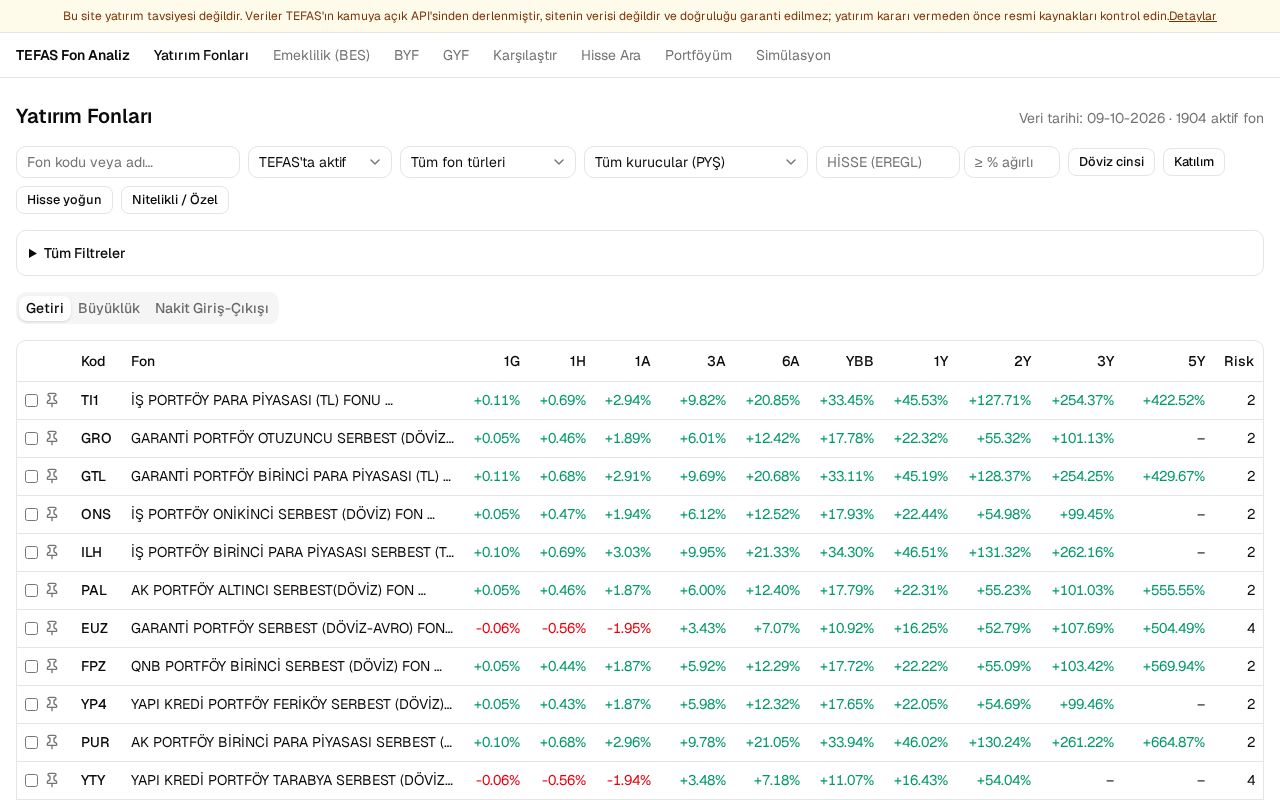Open the Tüm kurucular (PYŞ) dropdown
The height and width of the screenshot is (800, 1280).
(696, 162)
